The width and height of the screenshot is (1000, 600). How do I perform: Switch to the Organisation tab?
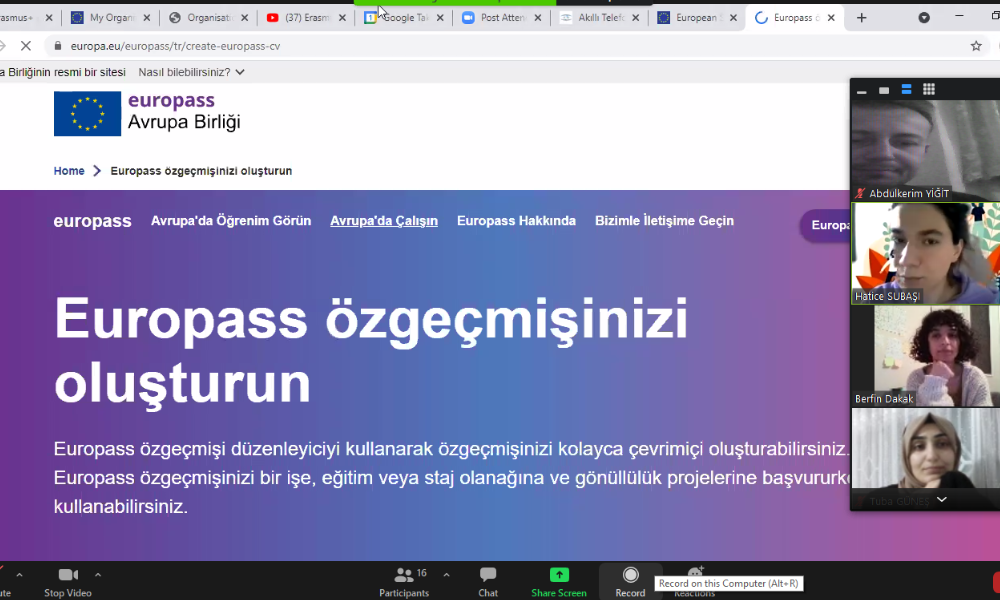[202, 18]
